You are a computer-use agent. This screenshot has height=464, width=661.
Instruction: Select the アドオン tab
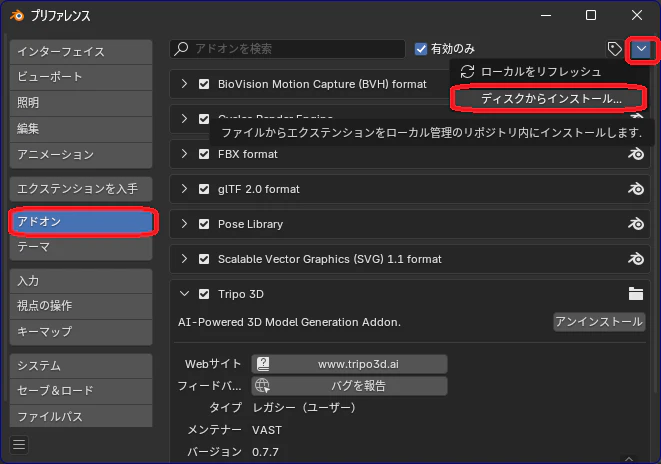pyautogui.click(x=83, y=222)
